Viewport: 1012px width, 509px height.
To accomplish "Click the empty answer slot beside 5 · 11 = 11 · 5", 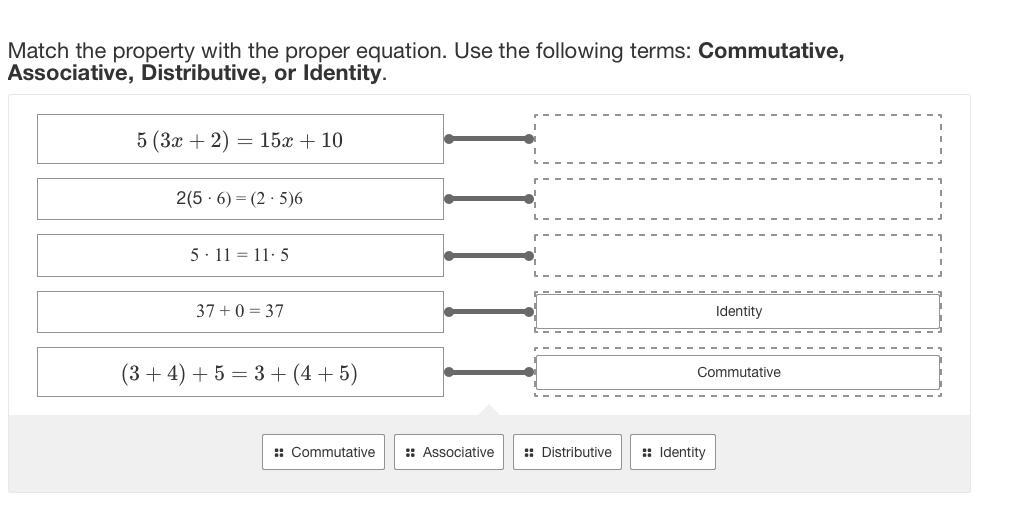I will pyautogui.click(x=738, y=255).
